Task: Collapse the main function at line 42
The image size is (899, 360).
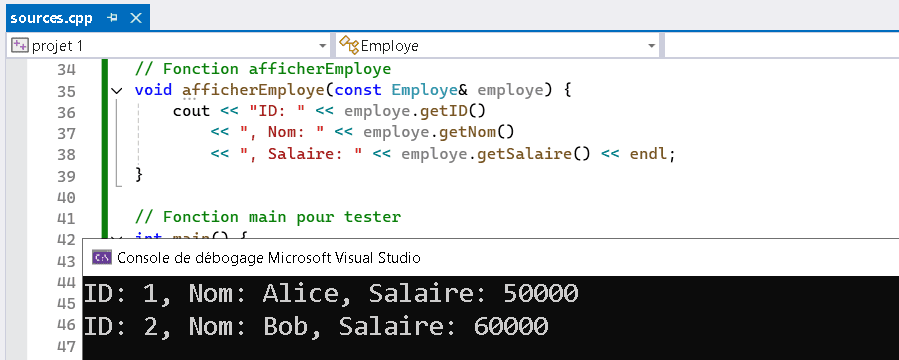Action: pyautogui.click(x=117, y=237)
